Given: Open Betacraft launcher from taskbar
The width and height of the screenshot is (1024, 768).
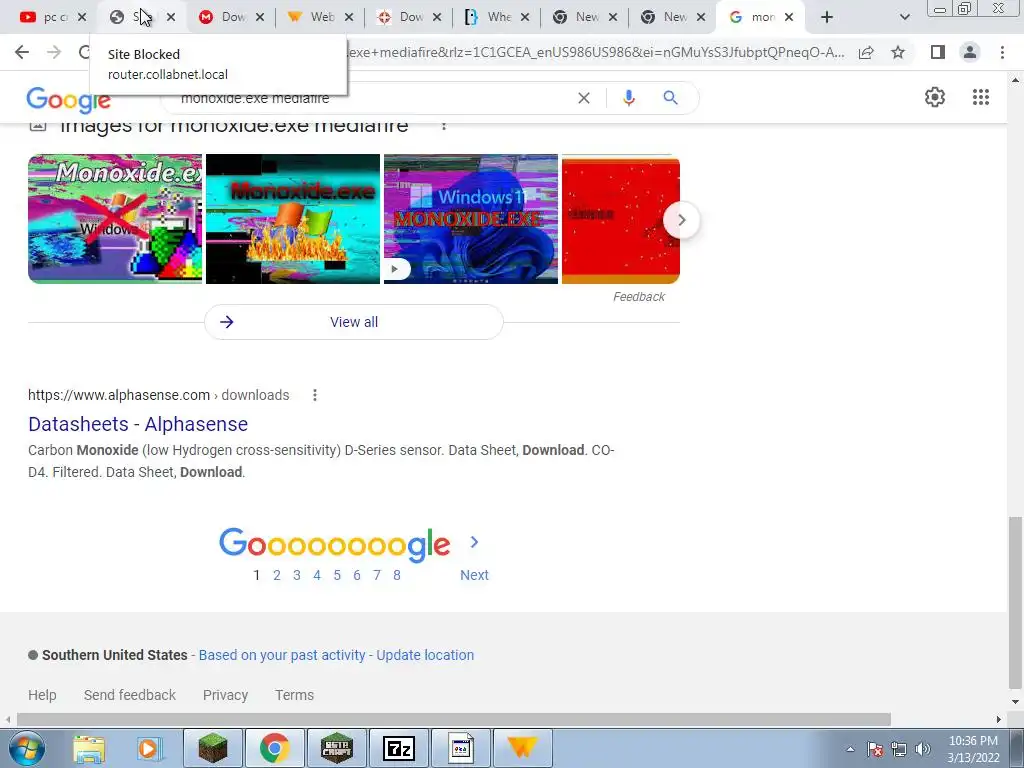Looking at the screenshot, I should [x=337, y=748].
